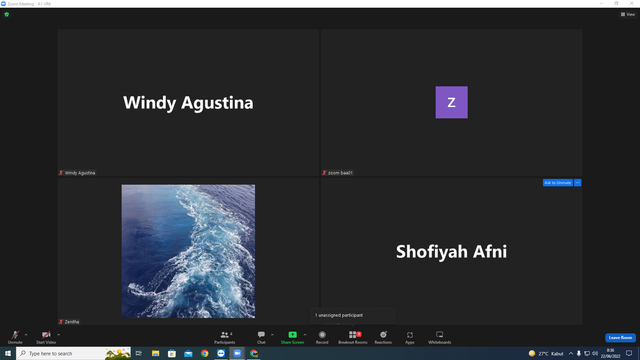Expand chat options arrow beside Chat
Screen dimensions: 640x360
pyautogui.click(x=272, y=335)
